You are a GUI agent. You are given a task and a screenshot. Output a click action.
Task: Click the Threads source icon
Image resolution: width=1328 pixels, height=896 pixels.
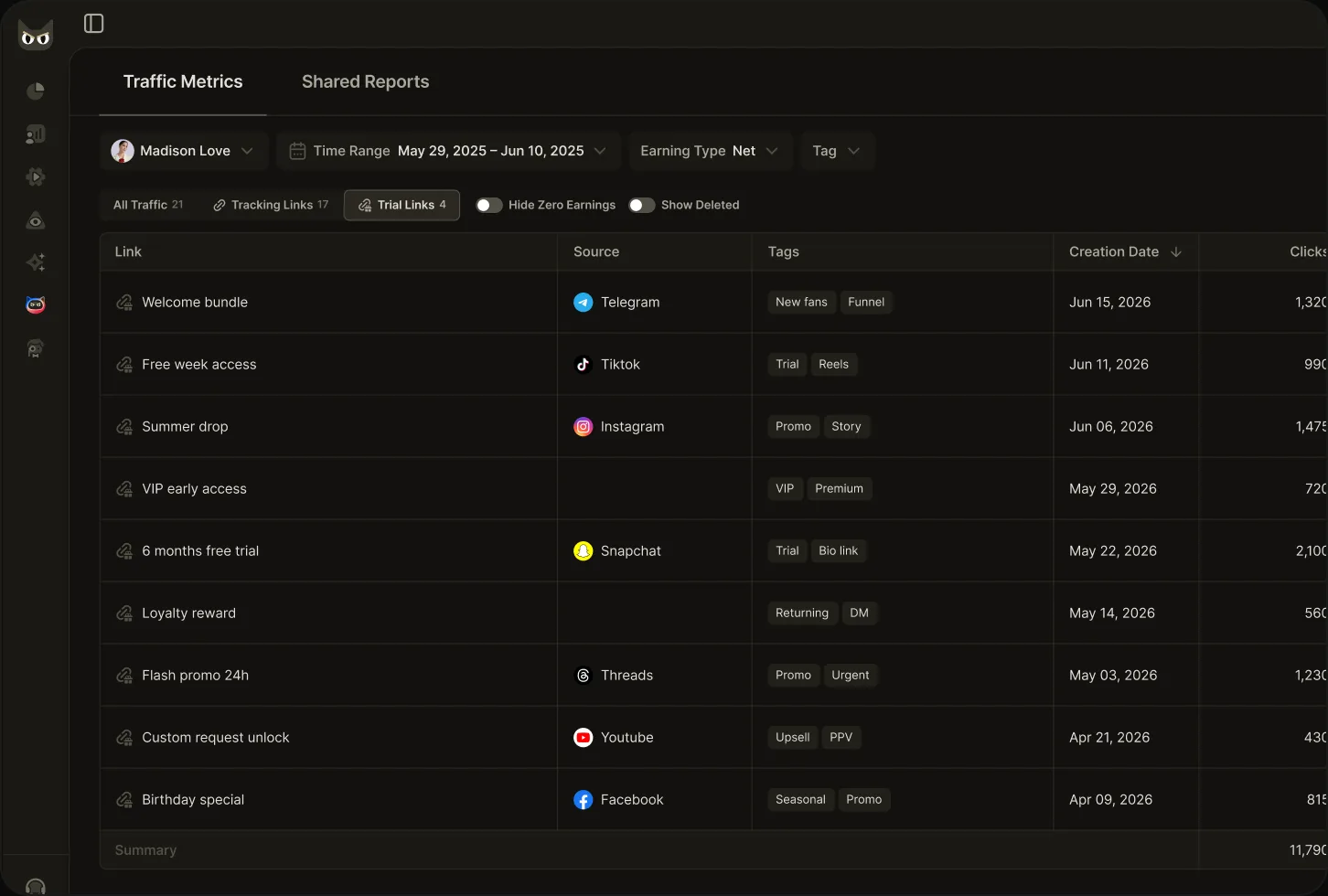583,675
